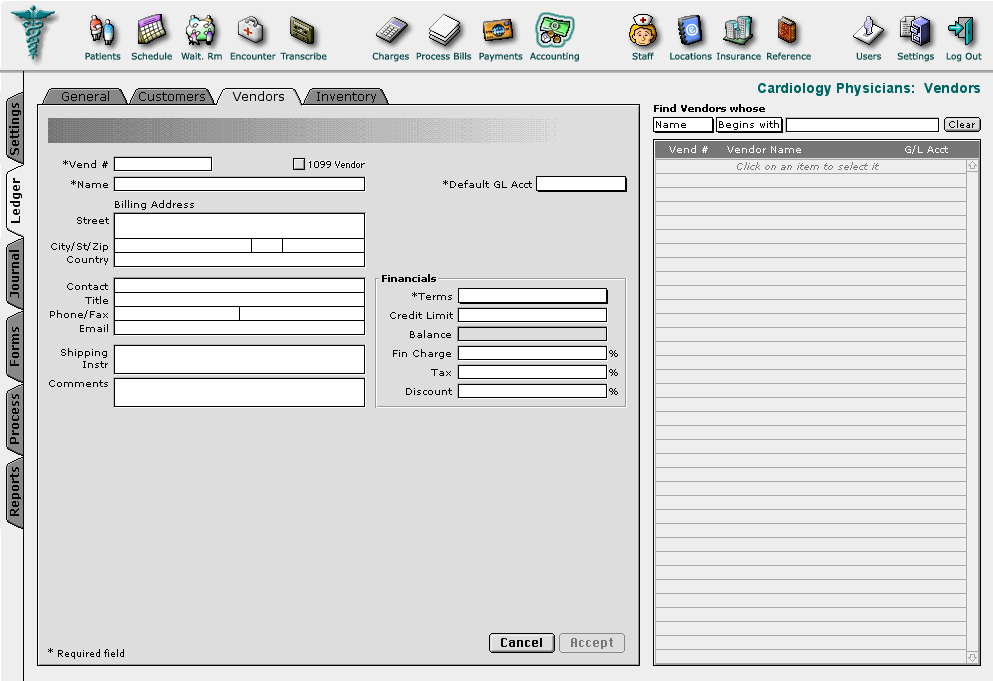Click the Email input field
993x681 pixels.
point(239,328)
